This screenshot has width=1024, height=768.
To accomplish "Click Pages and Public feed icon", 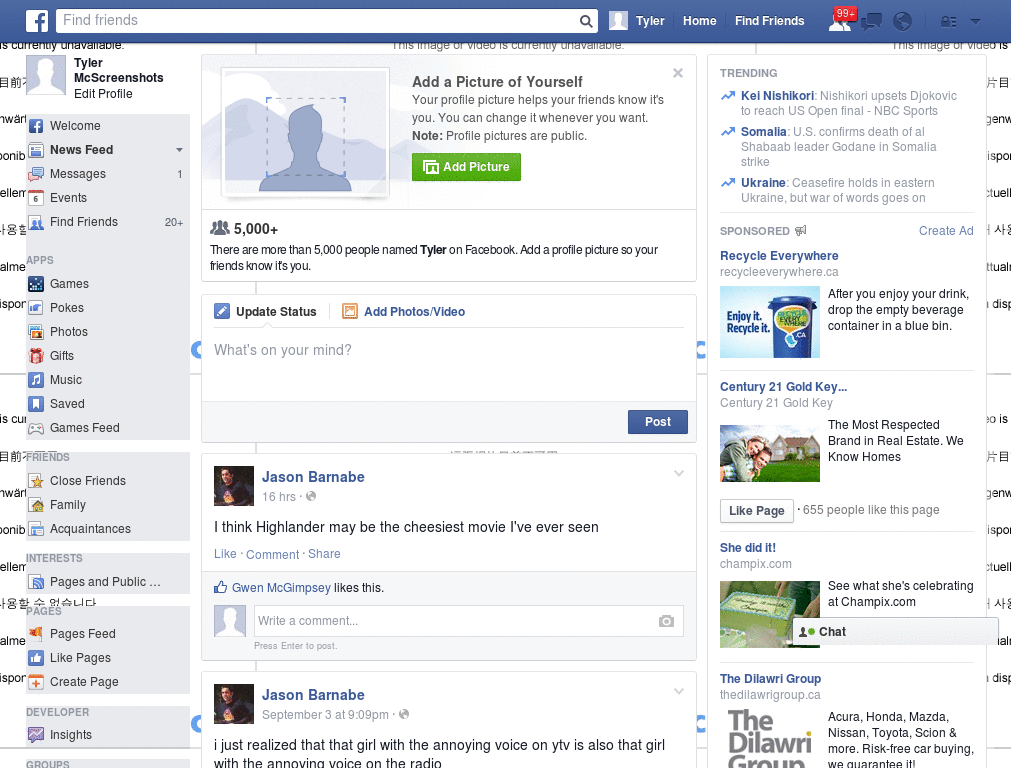I will tap(37, 582).
